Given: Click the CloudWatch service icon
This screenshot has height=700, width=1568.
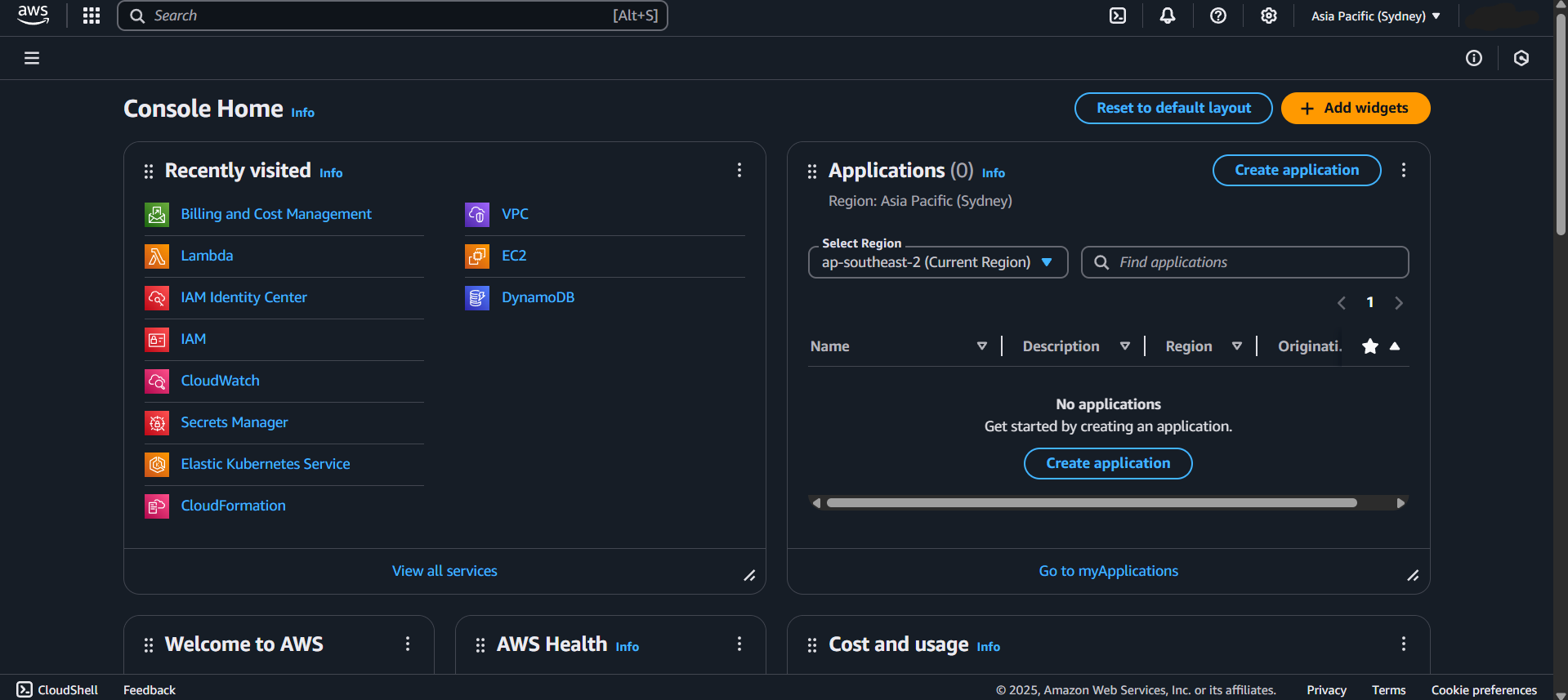Looking at the screenshot, I should 157,381.
